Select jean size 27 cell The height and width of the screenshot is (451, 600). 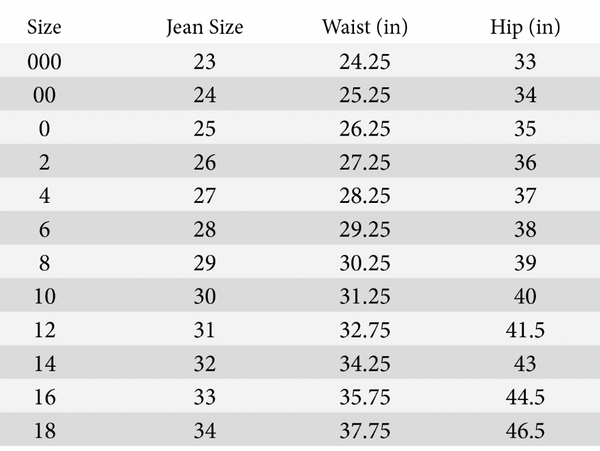click(204, 196)
